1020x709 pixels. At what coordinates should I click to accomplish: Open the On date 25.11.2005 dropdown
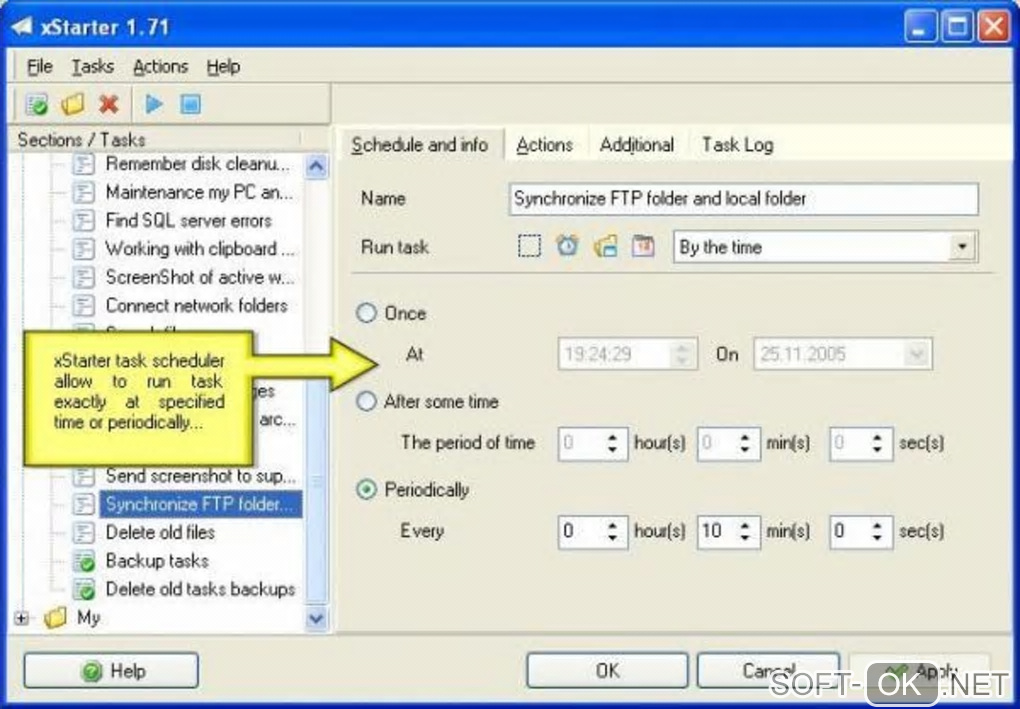[916, 354]
